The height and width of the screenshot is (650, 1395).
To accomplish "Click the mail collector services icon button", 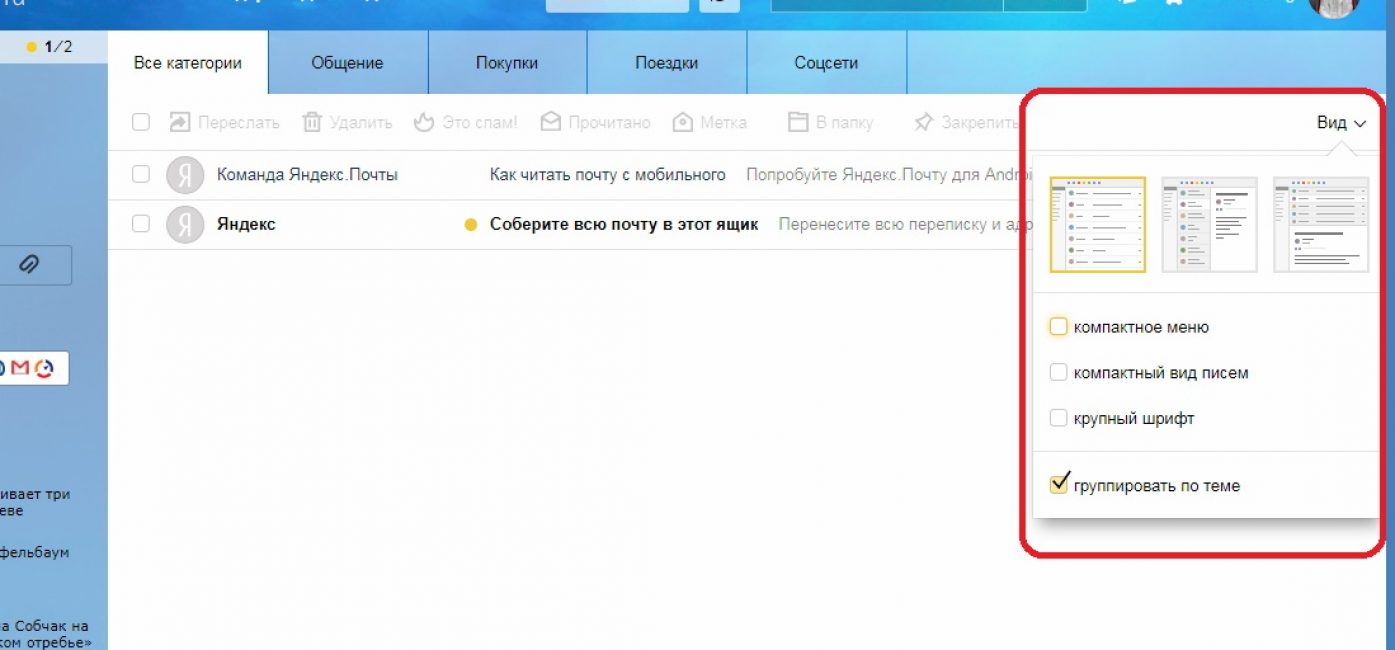I will pos(32,368).
